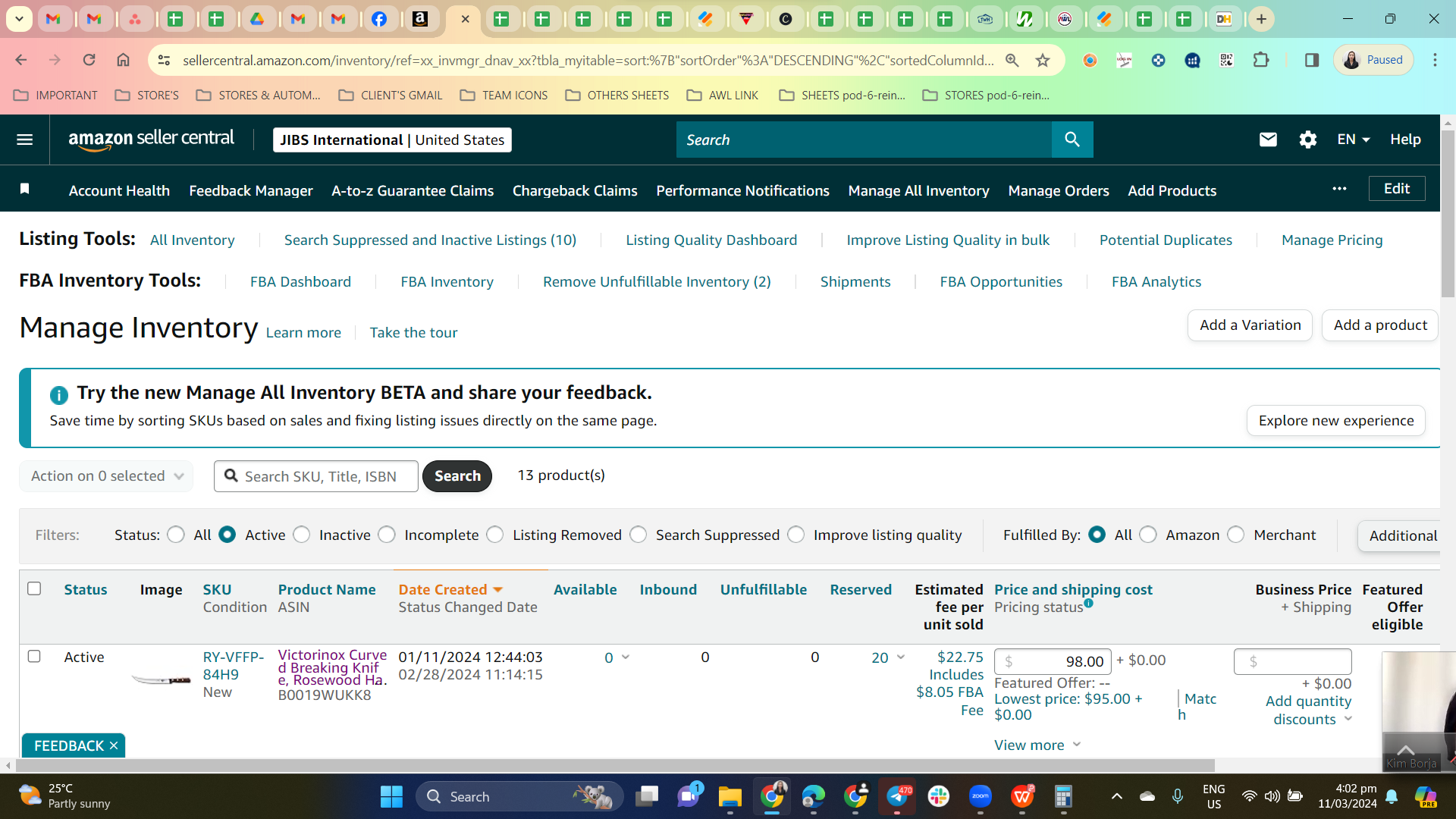Viewport: 1456px width, 819px height.
Task: Open the zoom magnifier icon in address bar
Action: coord(1012,60)
